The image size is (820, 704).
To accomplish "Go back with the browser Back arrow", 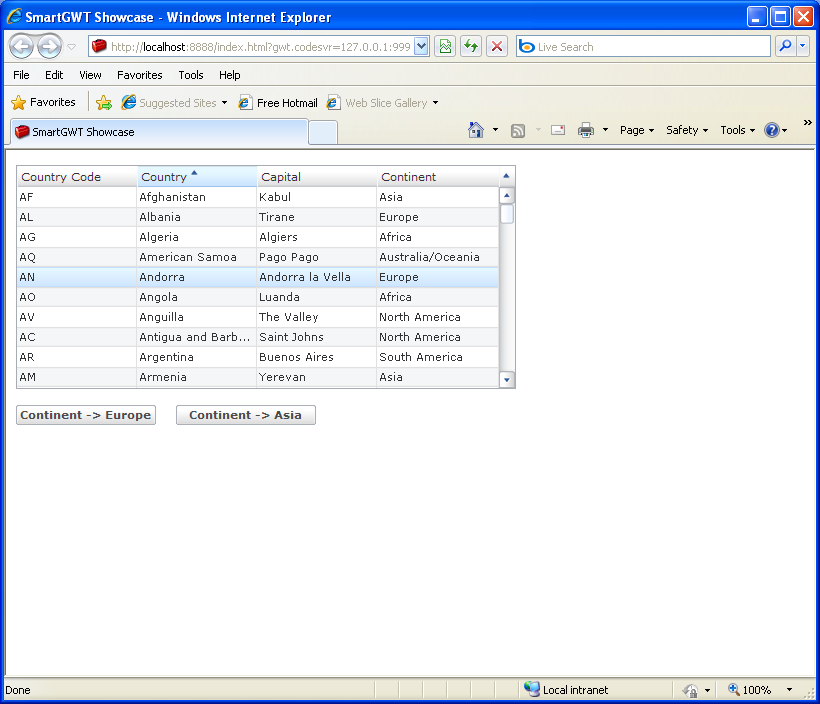I will [22, 47].
